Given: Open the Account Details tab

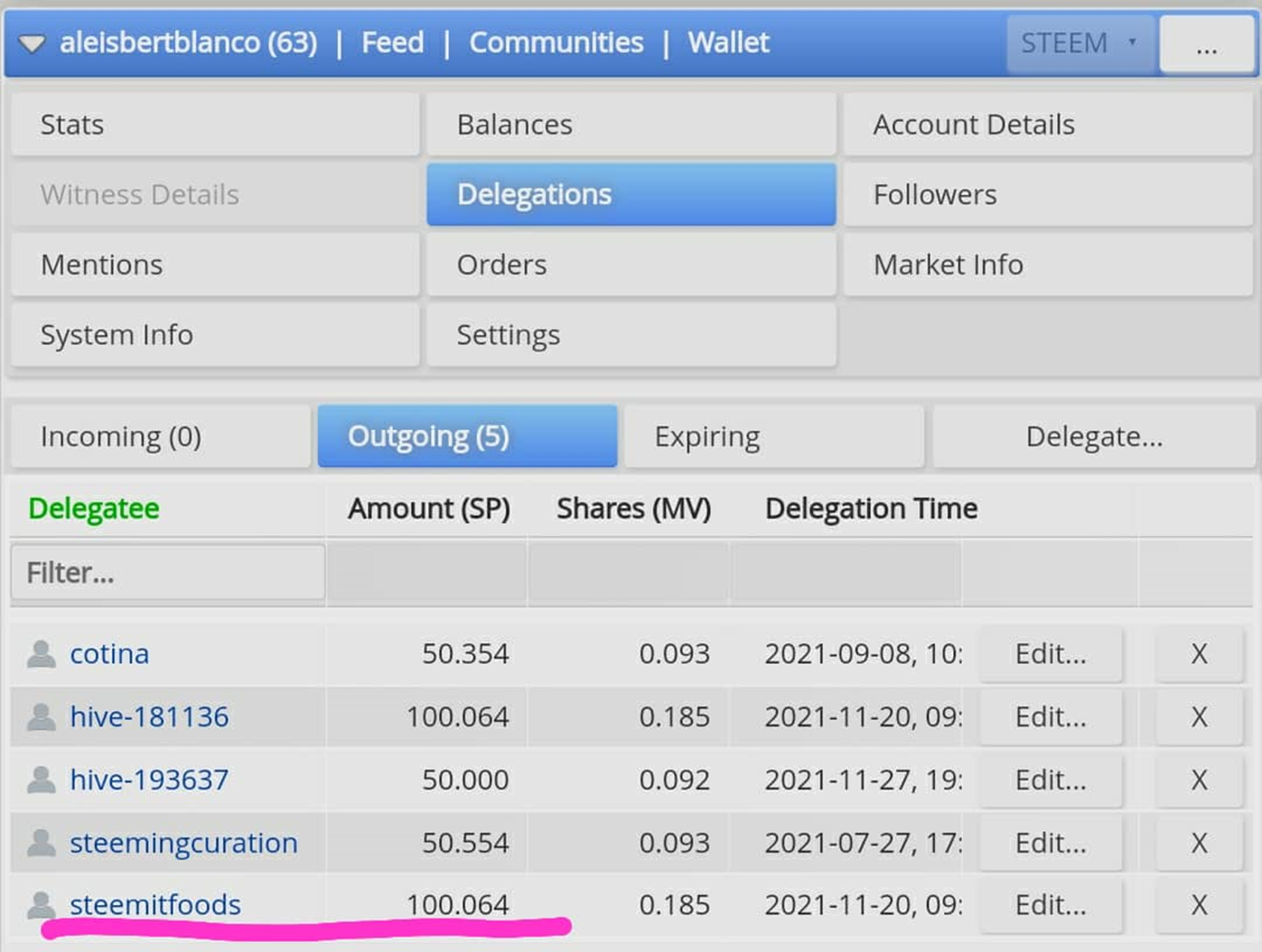Looking at the screenshot, I should (x=1048, y=124).
